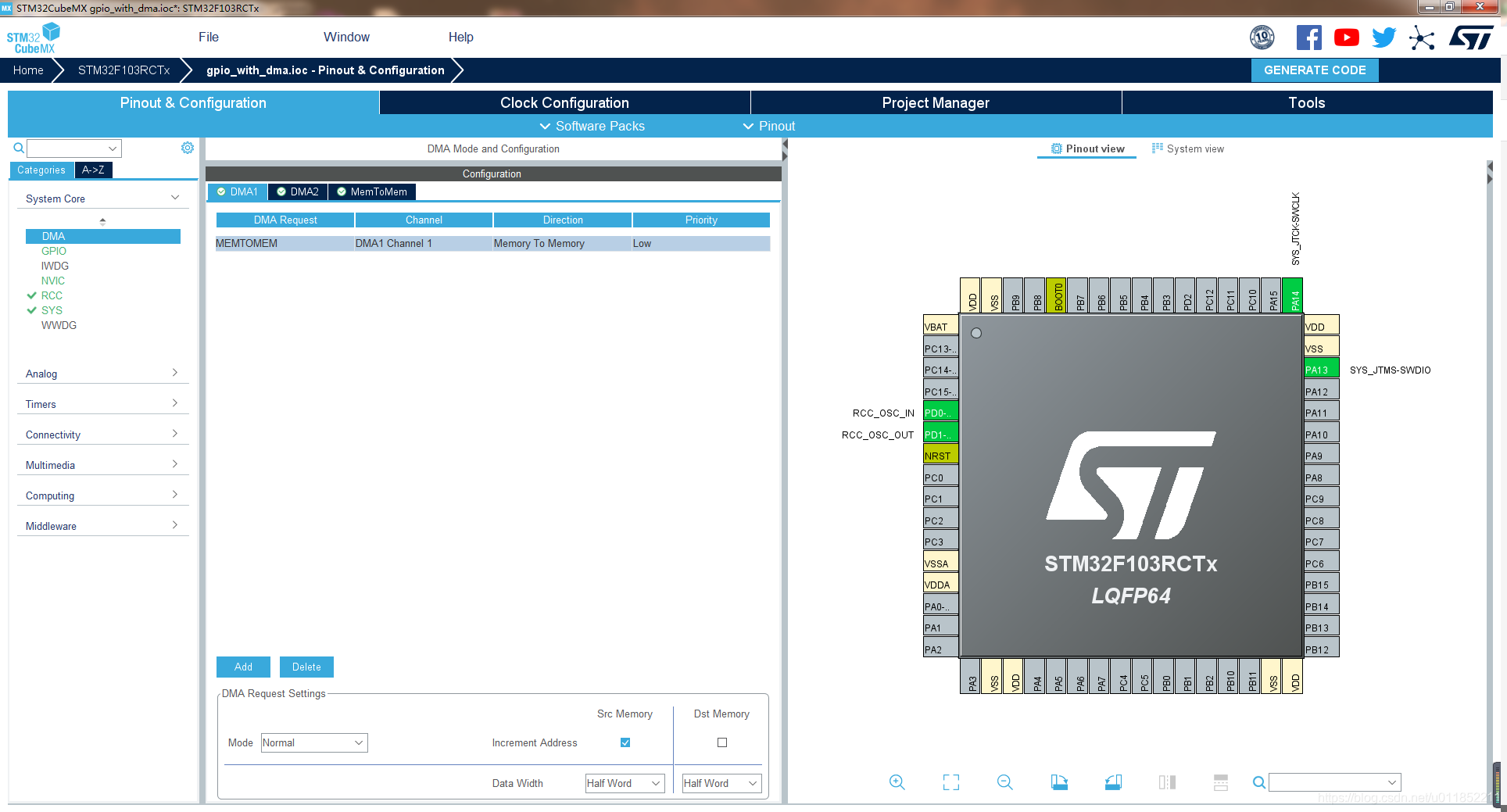
Task: Switch to the Clock Configuration tab
Action: 564,102
